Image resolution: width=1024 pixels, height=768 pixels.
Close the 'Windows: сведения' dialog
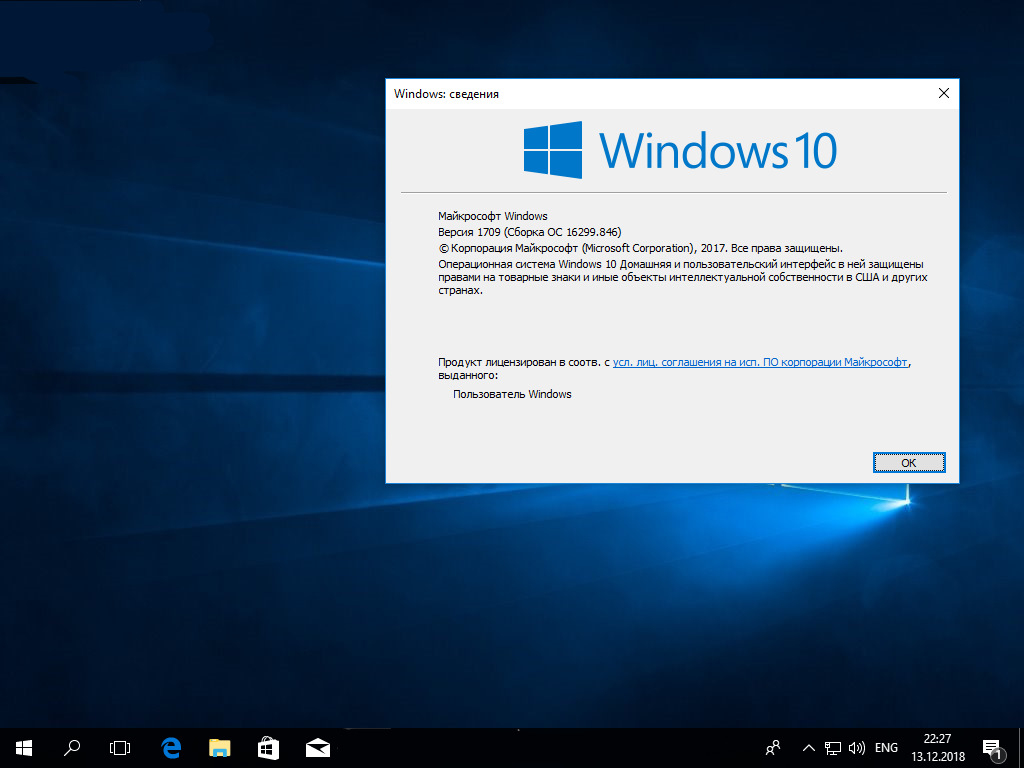click(944, 93)
